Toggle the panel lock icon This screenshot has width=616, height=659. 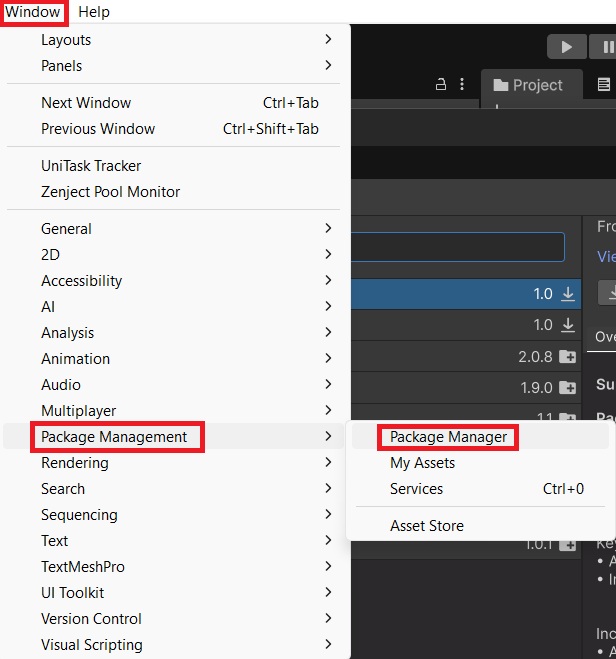(441, 85)
